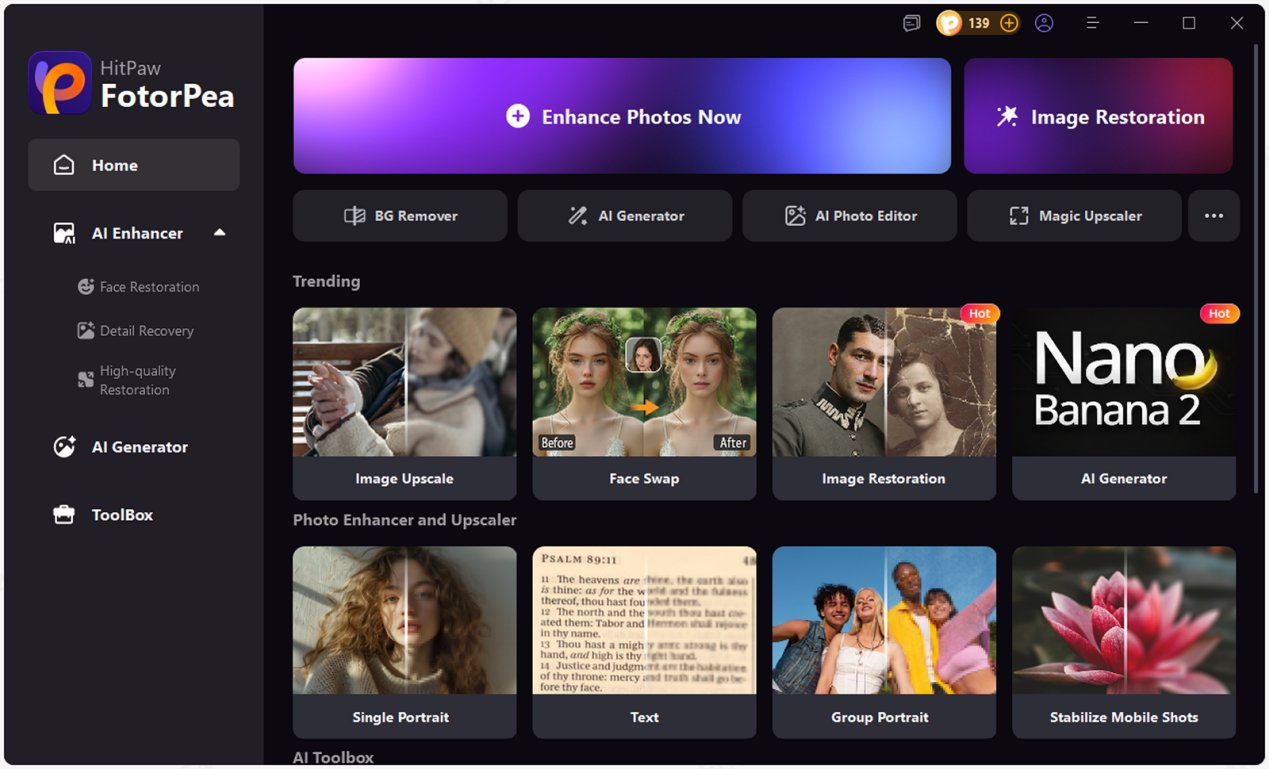This screenshot has width=1269, height=769.
Task: Open the user account profile icon
Action: point(1044,23)
